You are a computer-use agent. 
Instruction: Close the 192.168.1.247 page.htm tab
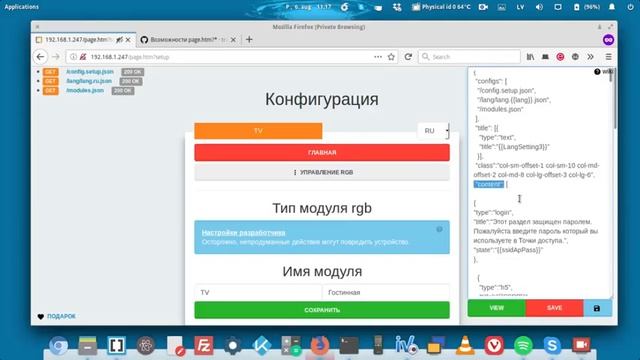[128, 40]
